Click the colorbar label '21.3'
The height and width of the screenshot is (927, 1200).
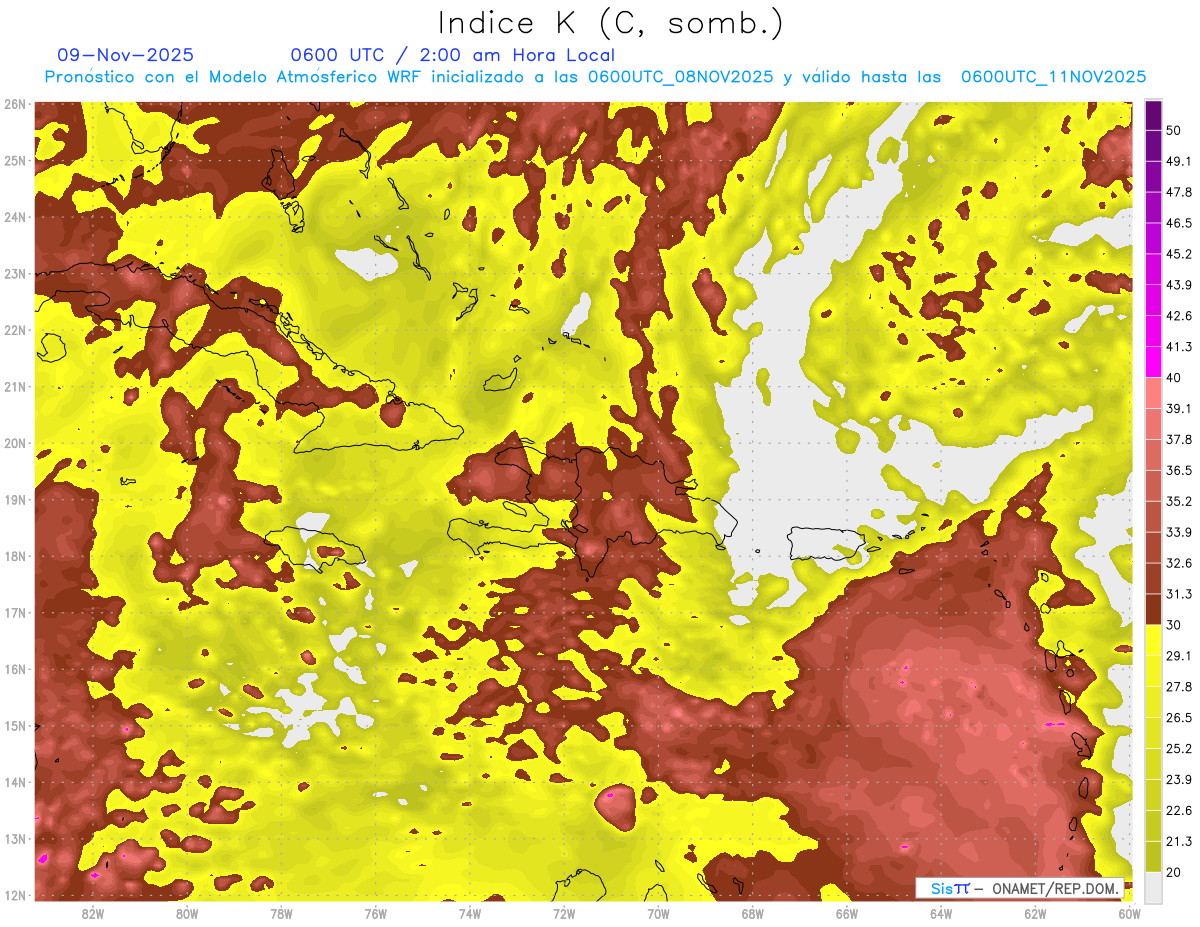click(1180, 841)
